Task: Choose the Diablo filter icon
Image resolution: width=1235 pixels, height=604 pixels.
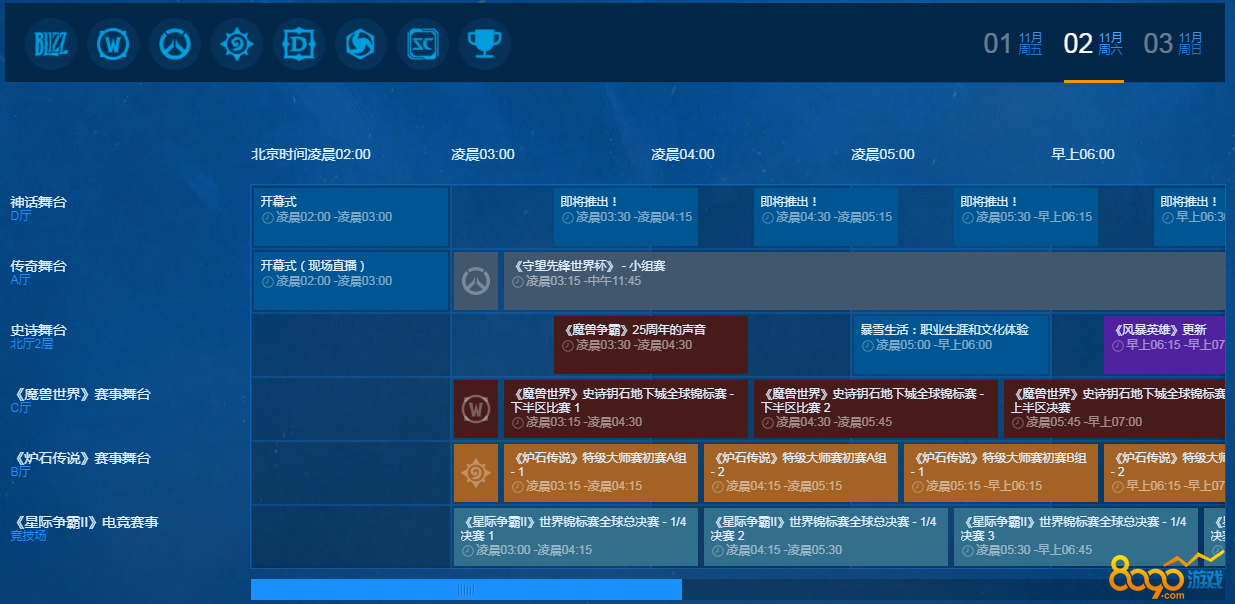Action: pyautogui.click(x=299, y=44)
